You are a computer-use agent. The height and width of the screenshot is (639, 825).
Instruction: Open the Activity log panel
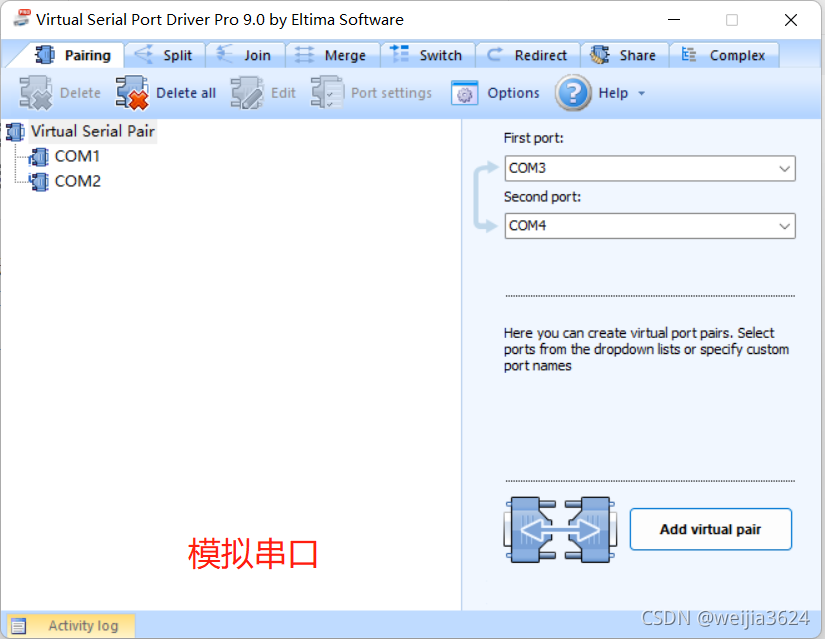coord(69,625)
